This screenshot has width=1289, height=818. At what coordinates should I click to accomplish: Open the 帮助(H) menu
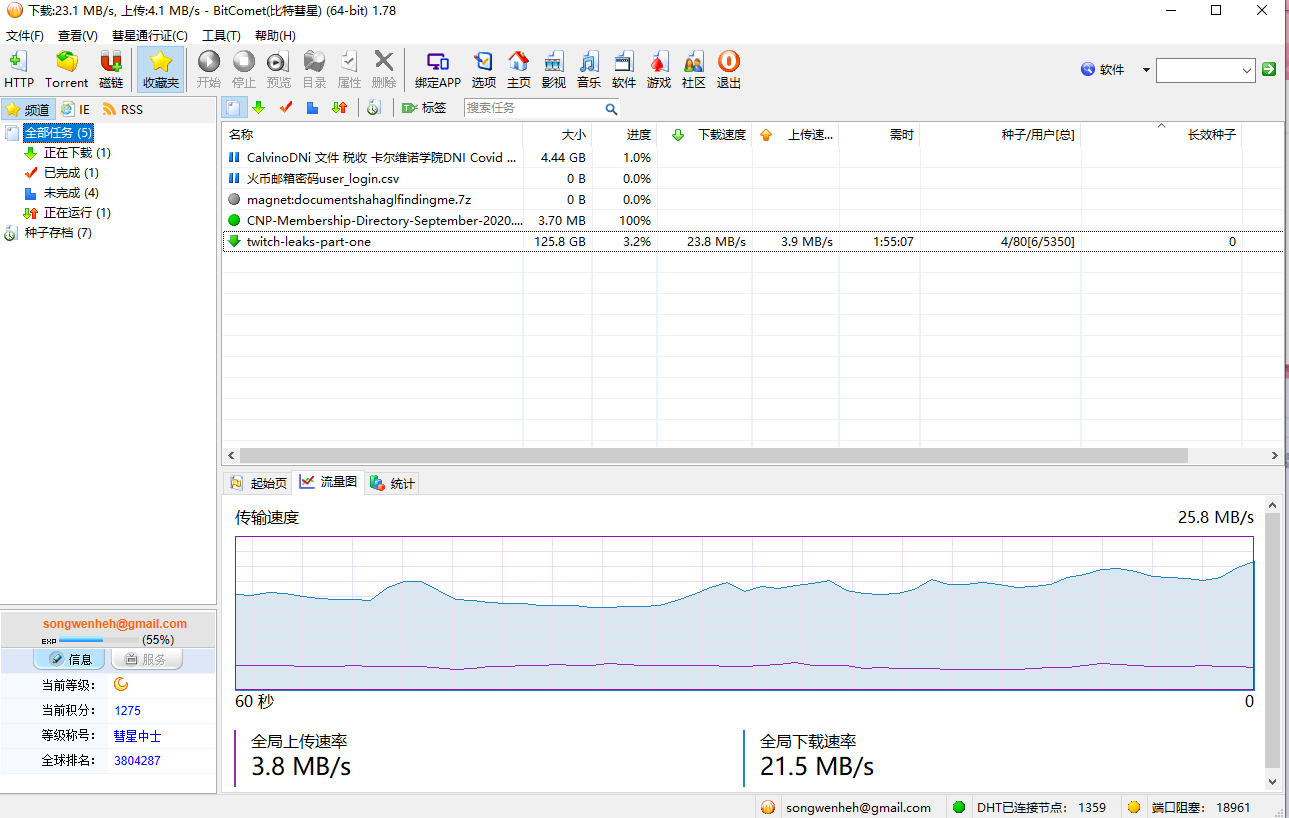click(x=275, y=36)
